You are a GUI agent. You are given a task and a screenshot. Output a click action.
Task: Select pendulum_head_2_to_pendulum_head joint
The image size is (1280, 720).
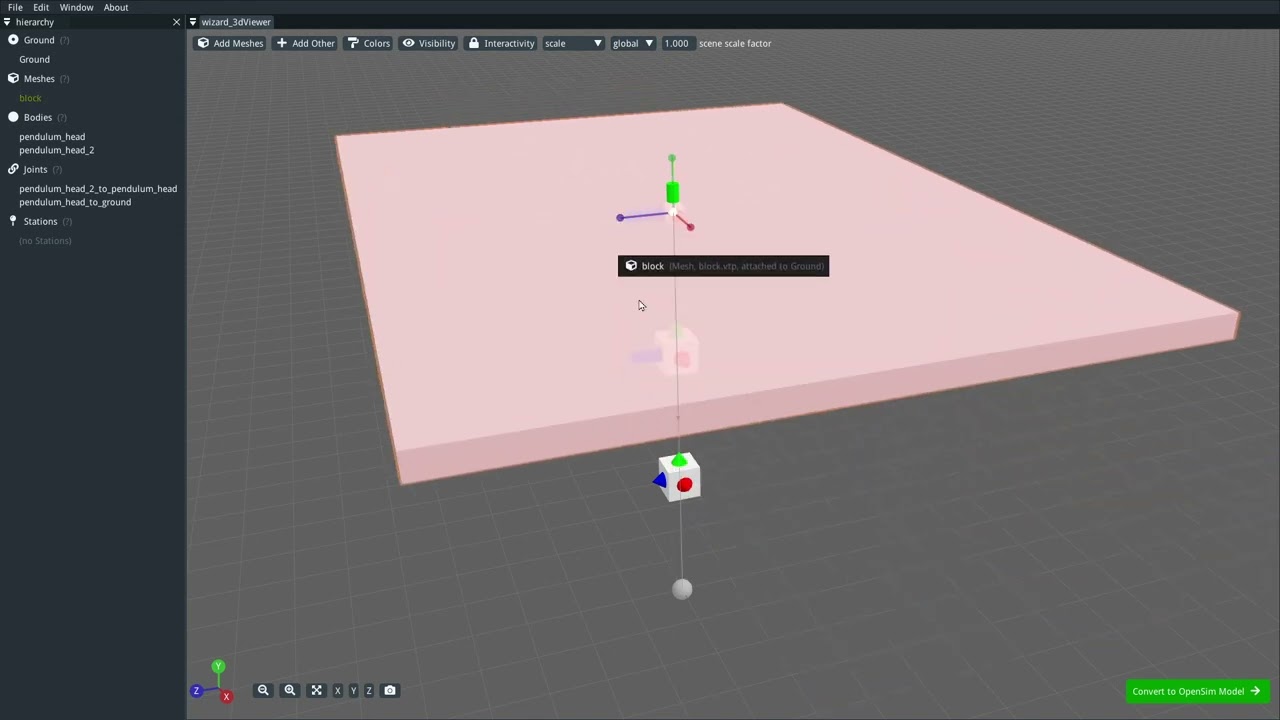(98, 189)
